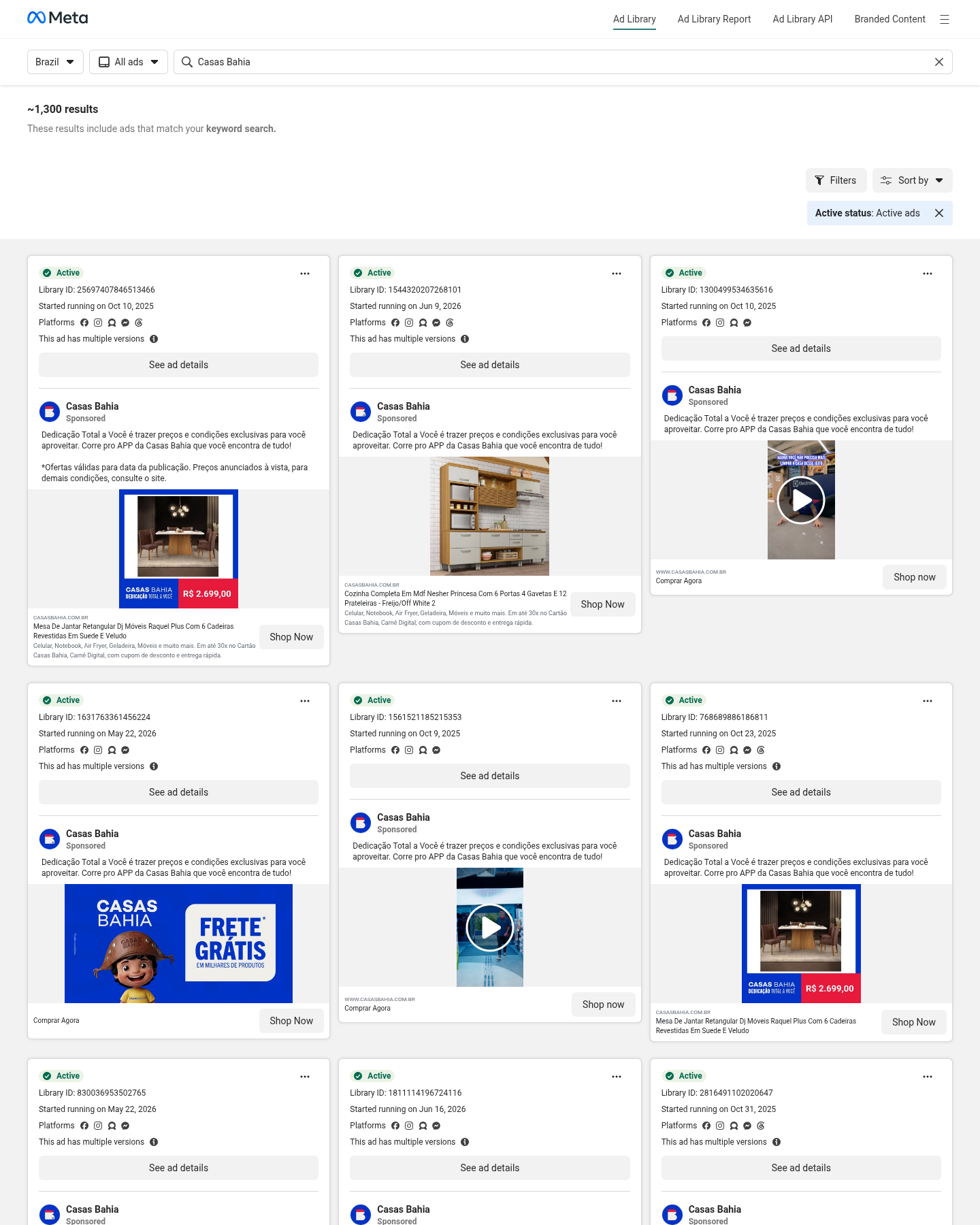This screenshot has width=980, height=1225.
Task: Click multiple versions info icon on ad 768689886186811
Action: click(x=777, y=766)
